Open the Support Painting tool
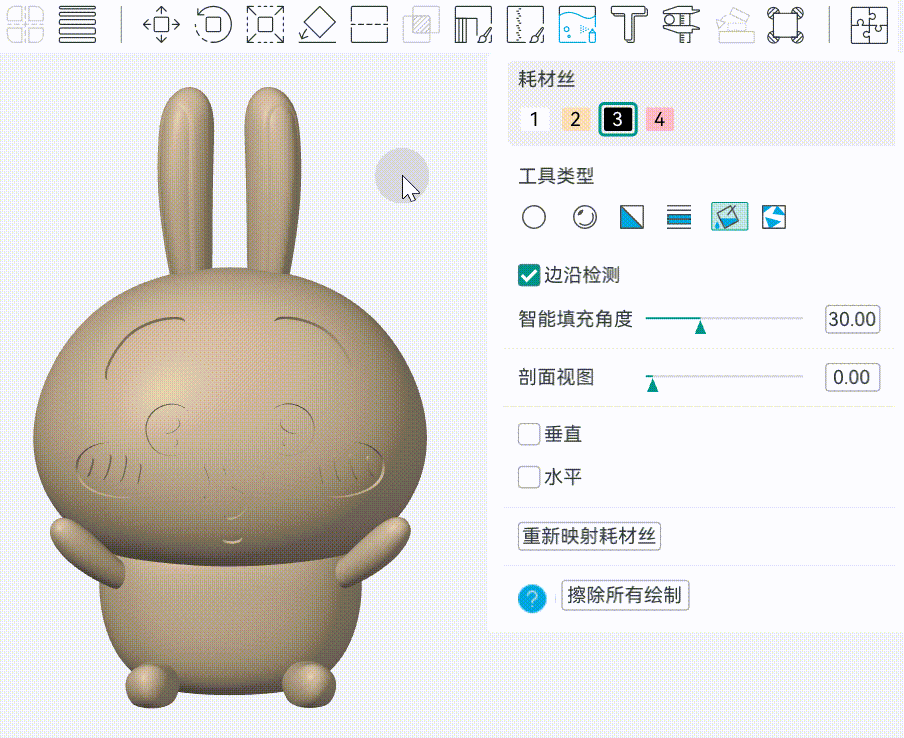The width and height of the screenshot is (904, 738). point(473,24)
